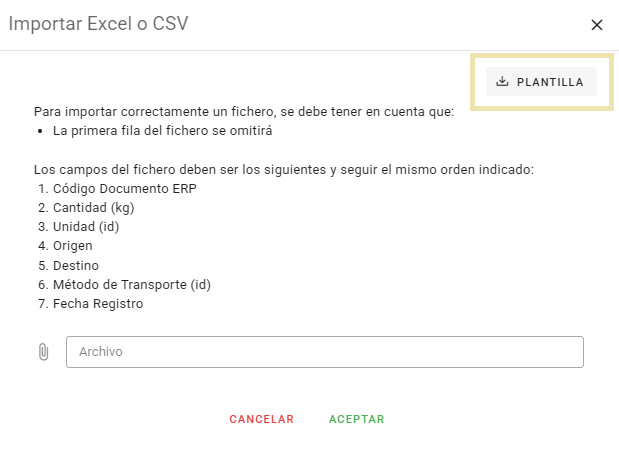Viewport: 619px width, 457px height.
Task: Click the Destino field entry
Action: pyautogui.click(x=75, y=265)
